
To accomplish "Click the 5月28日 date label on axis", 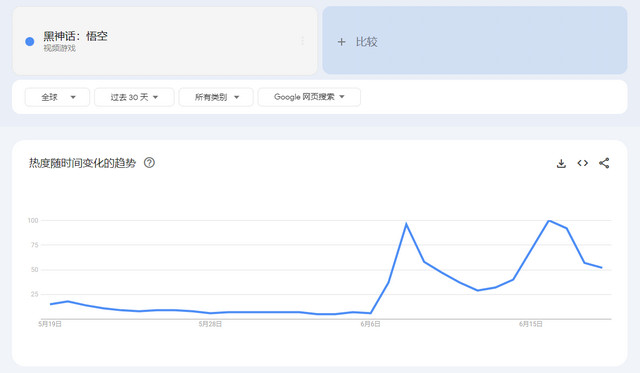I will pyautogui.click(x=210, y=324).
